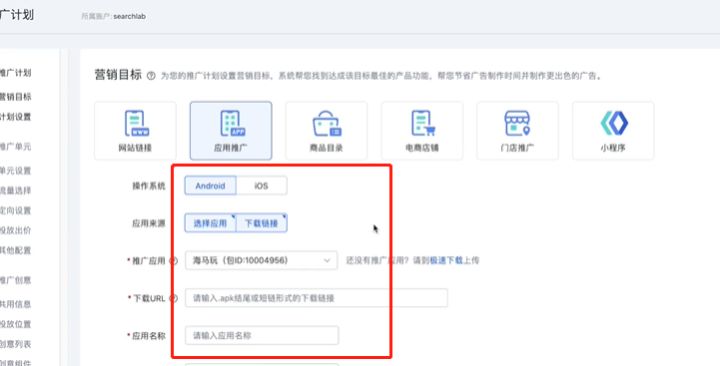Open the help icon beside 营销目标 heading
The width and height of the screenshot is (720, 366).
tap(151, 76)
